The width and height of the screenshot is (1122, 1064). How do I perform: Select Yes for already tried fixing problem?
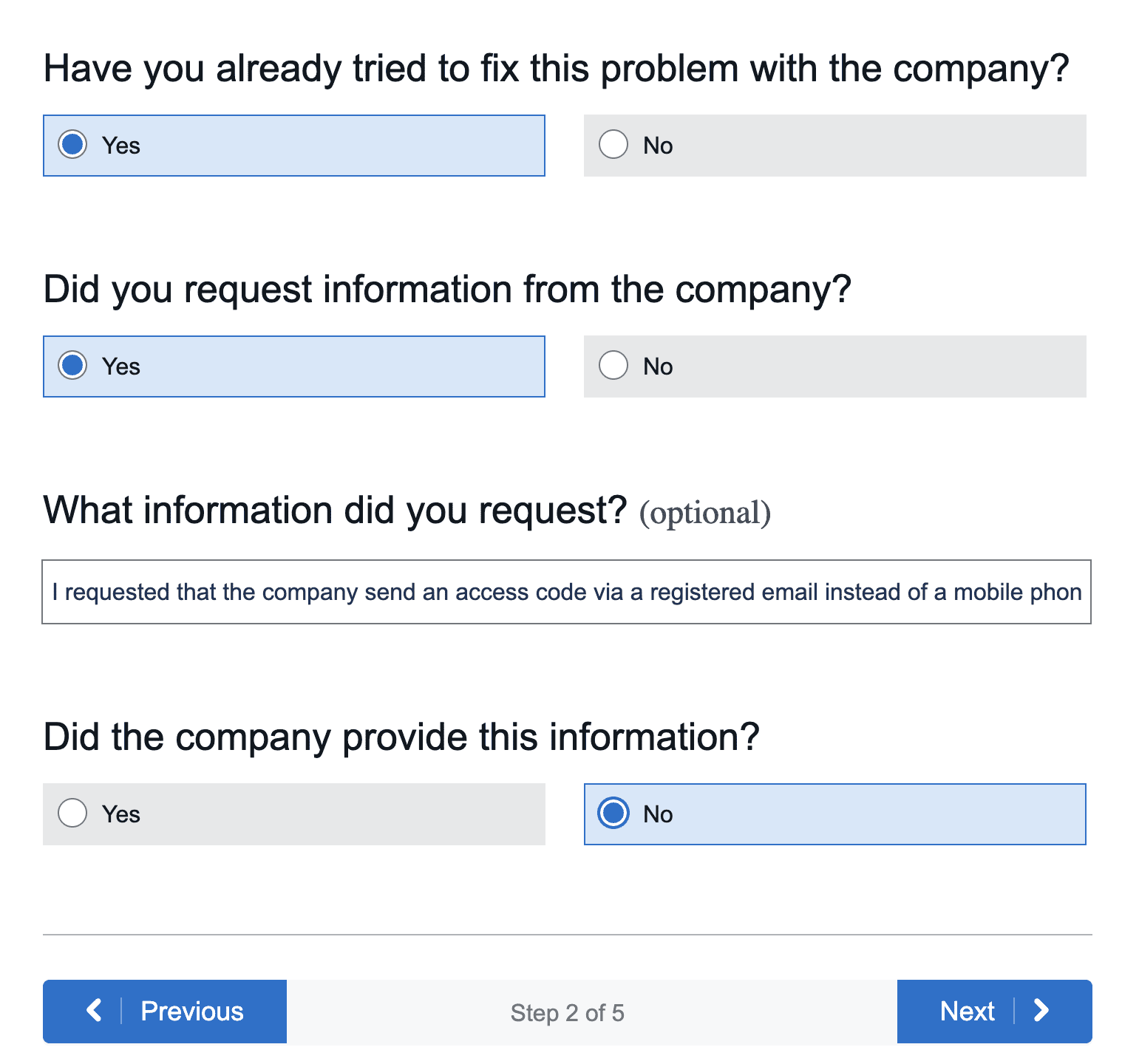tap(72, 145)
